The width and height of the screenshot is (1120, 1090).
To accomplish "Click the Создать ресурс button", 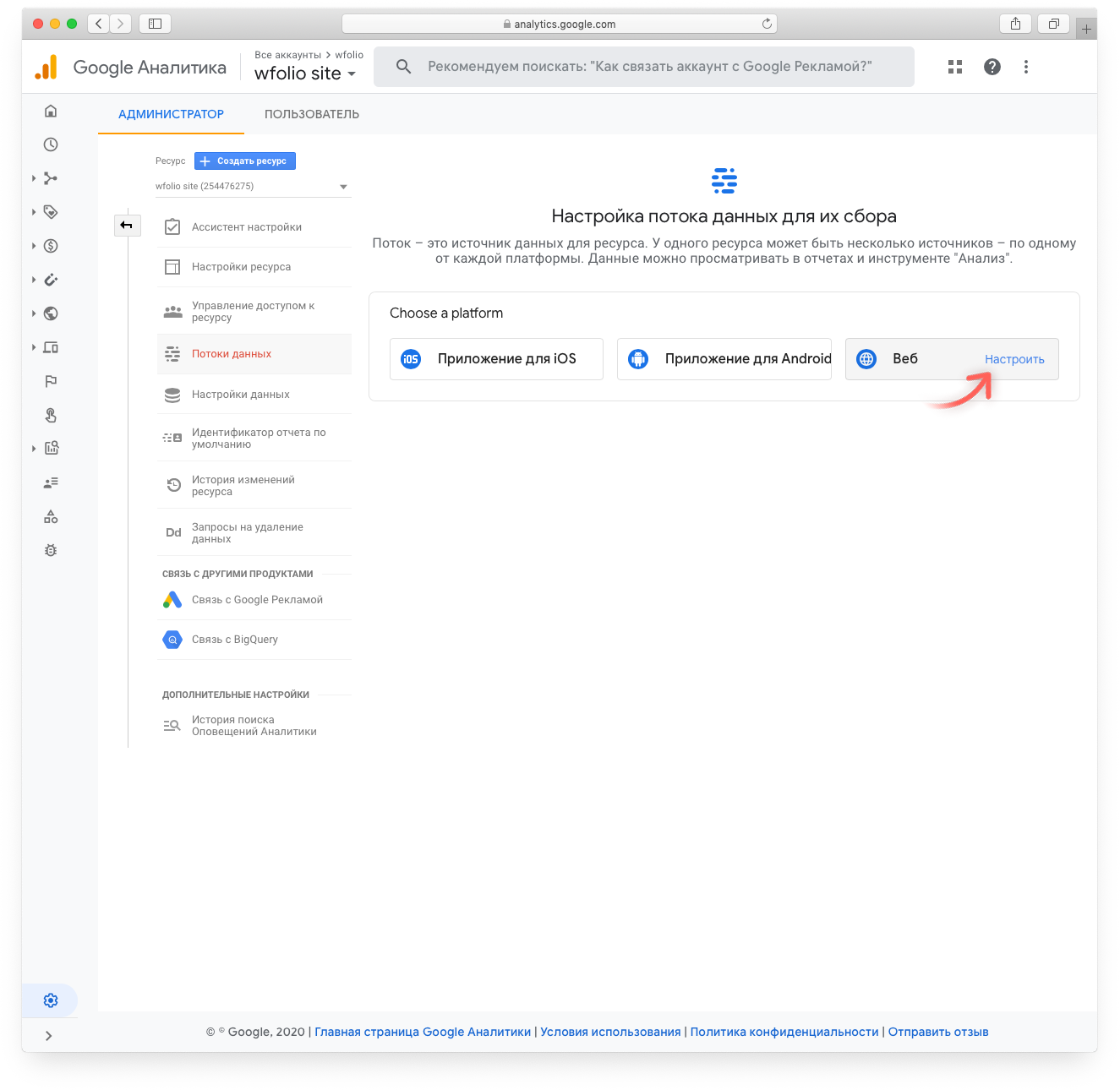I will 245,161.
